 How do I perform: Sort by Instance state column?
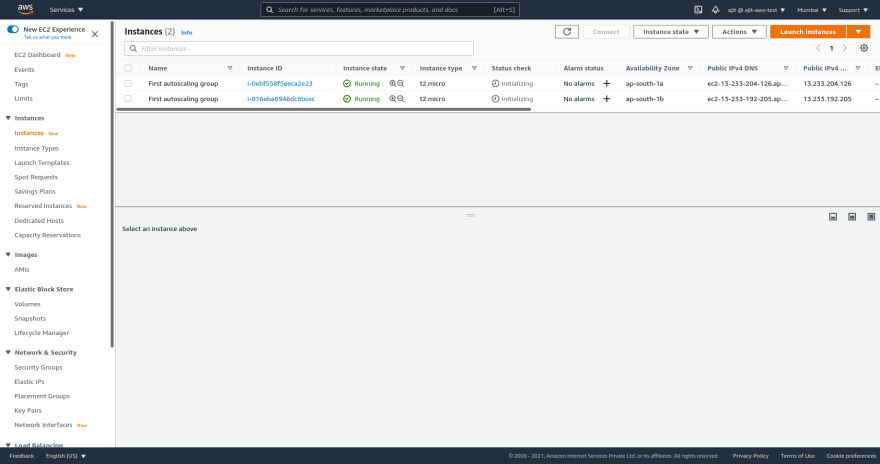coord(402,68)
